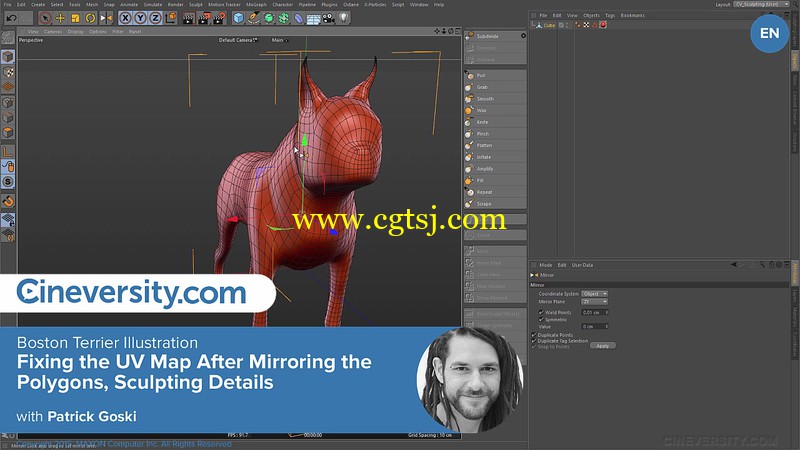Open the Sculpt menu
Viewport: 800px width, 450px height.
[x=196, y=5]
